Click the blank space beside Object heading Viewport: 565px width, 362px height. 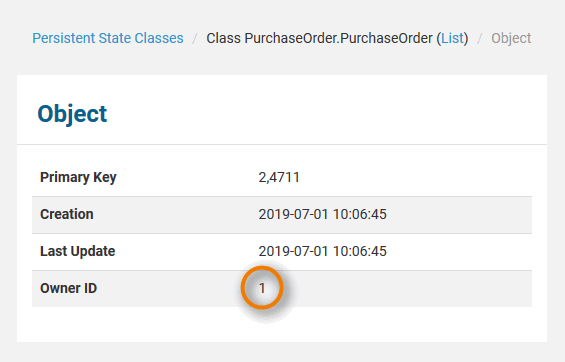[x=324, y=114]
